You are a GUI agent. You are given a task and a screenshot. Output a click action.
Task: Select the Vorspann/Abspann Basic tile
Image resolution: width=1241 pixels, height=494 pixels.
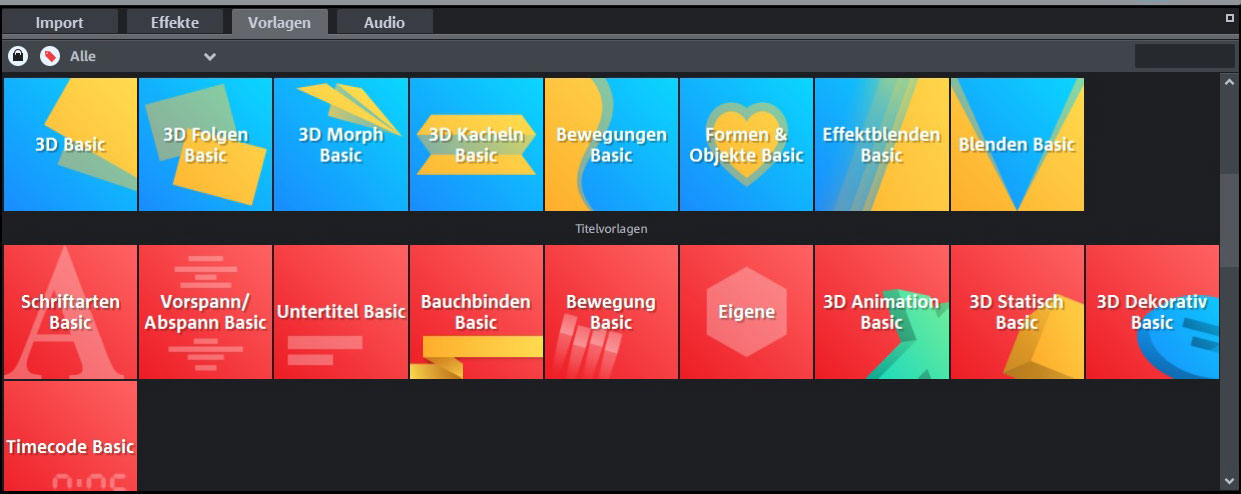pyautogui.click(x=205, y=312)
